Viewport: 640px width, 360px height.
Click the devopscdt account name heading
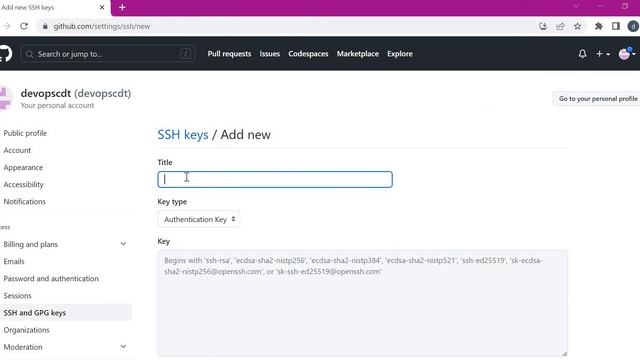pos(76,93)
